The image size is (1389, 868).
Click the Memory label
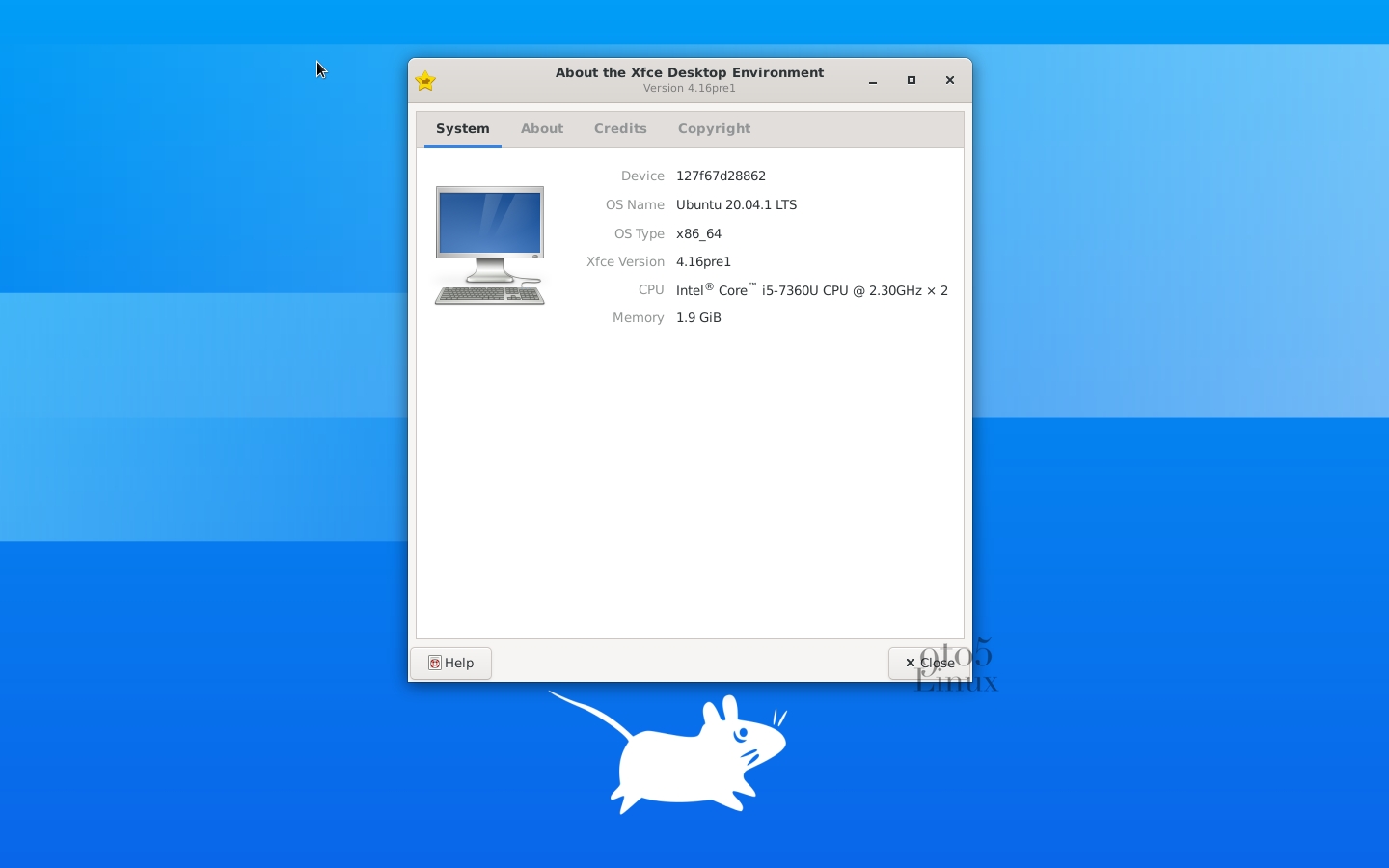[x=639, y=318]
